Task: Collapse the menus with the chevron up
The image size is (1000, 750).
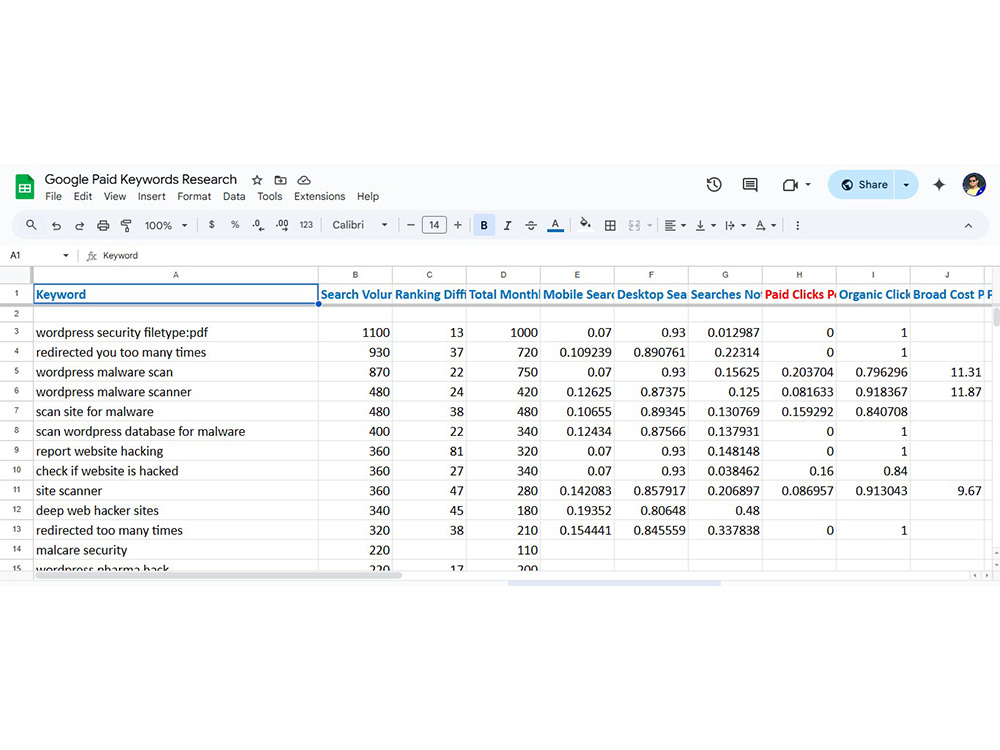Action: pos(968,225)
